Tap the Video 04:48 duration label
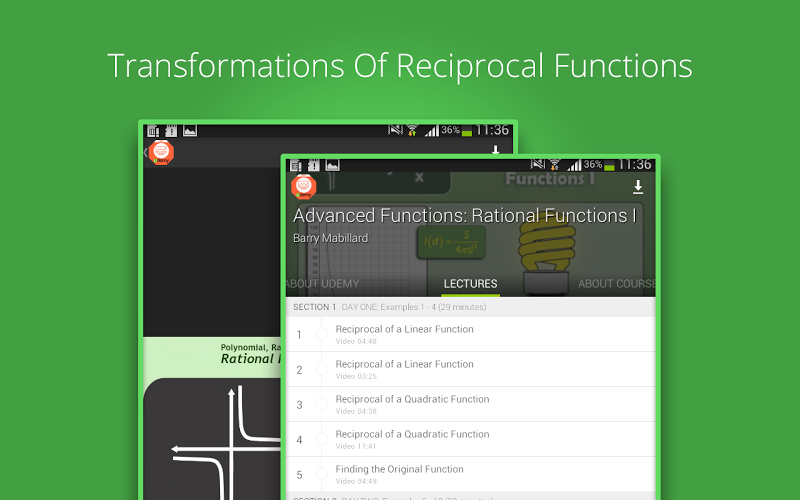 coord(356,341)
